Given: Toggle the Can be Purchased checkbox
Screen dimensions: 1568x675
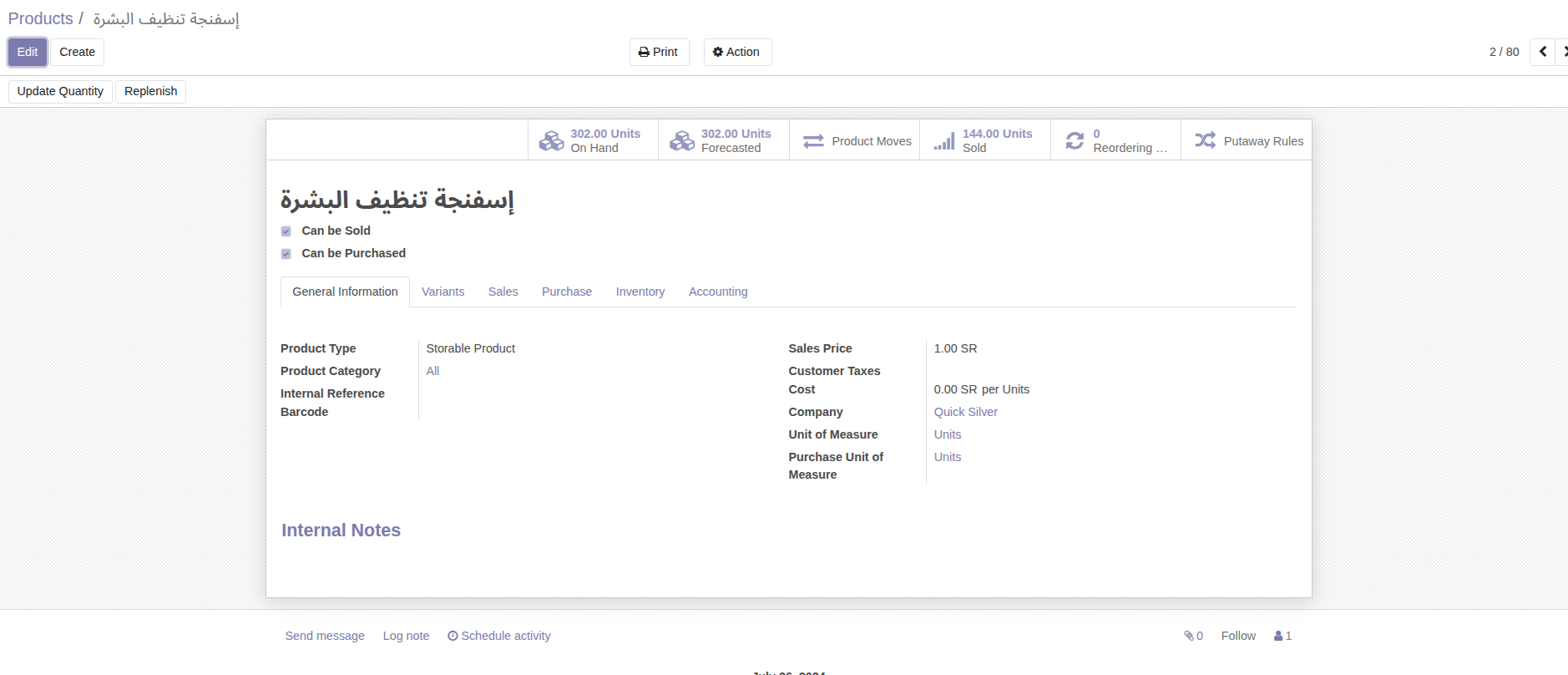Looking at the screenshot, I should [x=286, y=254].
